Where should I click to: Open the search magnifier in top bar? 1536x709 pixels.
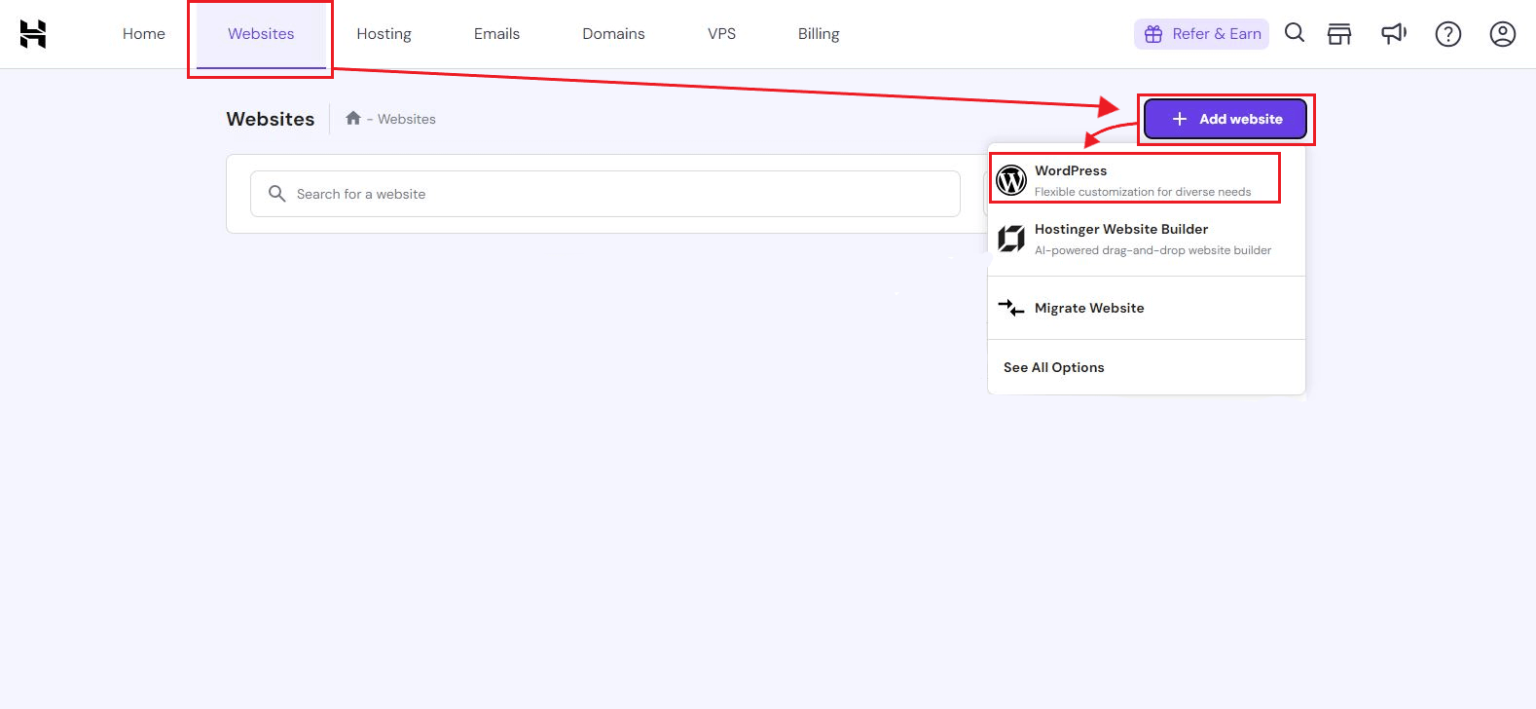pyautogui.click(x=1294, y=33)
